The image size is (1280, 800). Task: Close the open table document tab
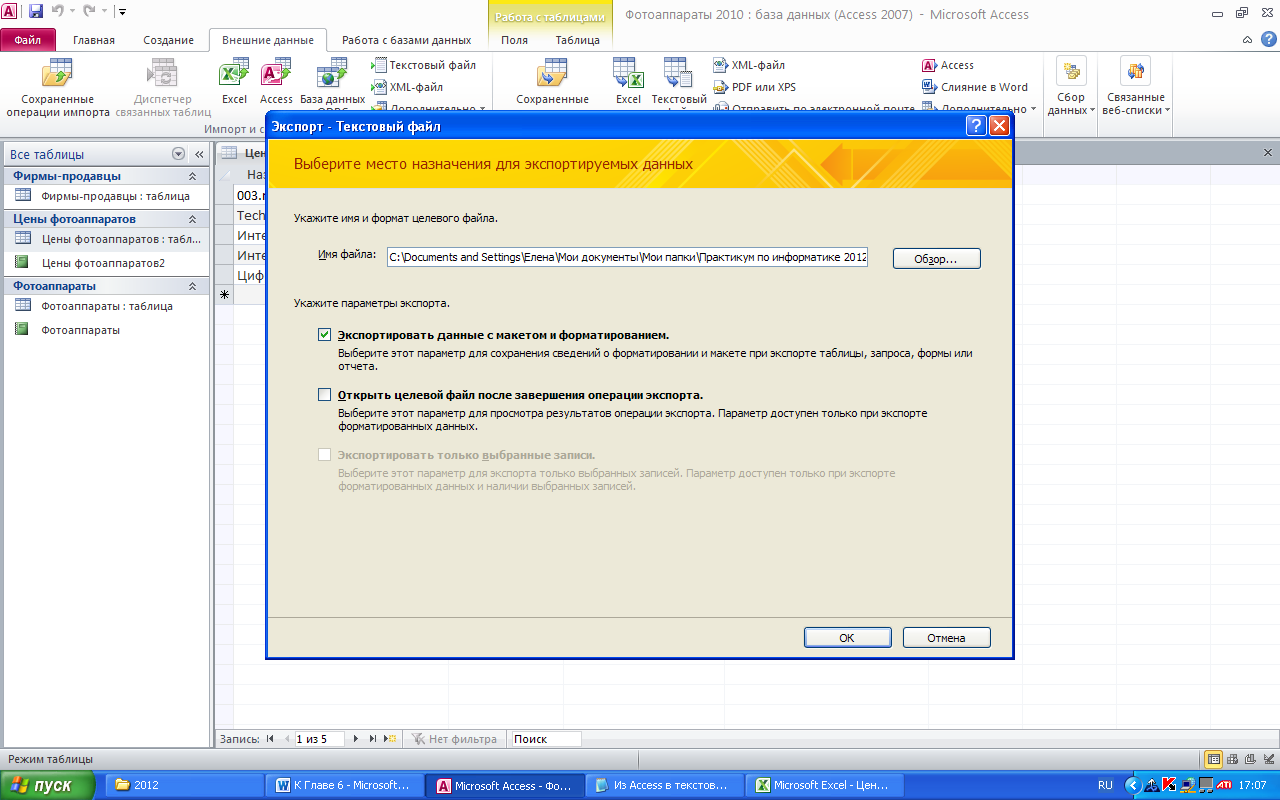pos(1267,153)
